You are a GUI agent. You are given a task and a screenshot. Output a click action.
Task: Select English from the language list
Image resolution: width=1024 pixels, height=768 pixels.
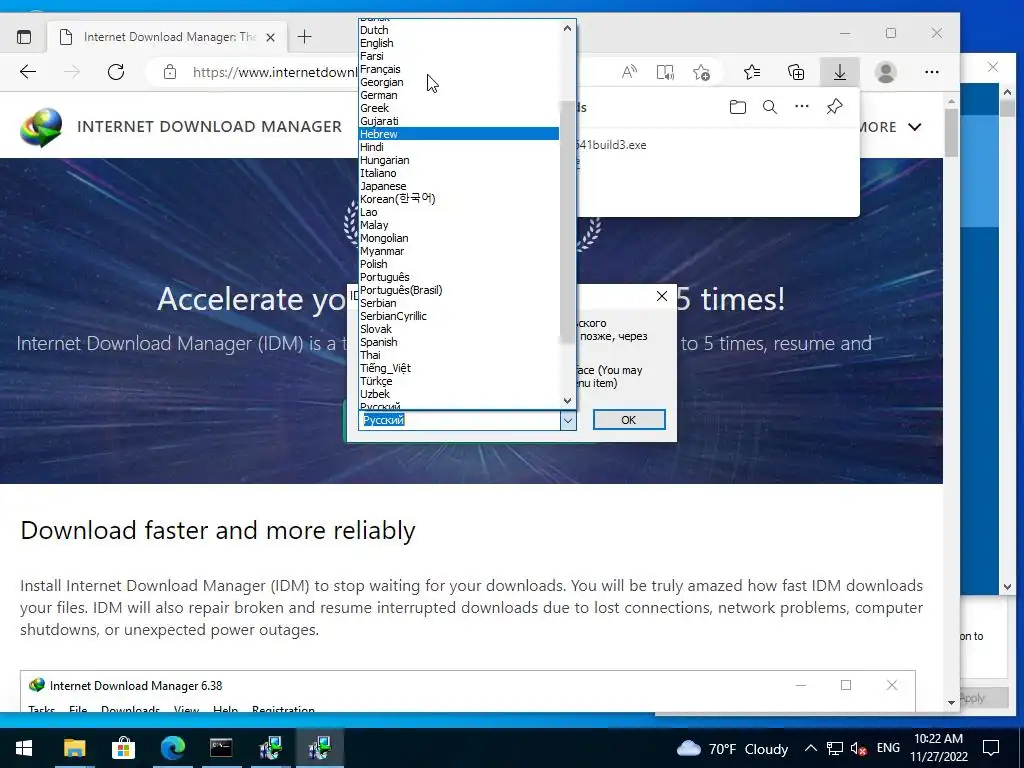click(459, 43)
